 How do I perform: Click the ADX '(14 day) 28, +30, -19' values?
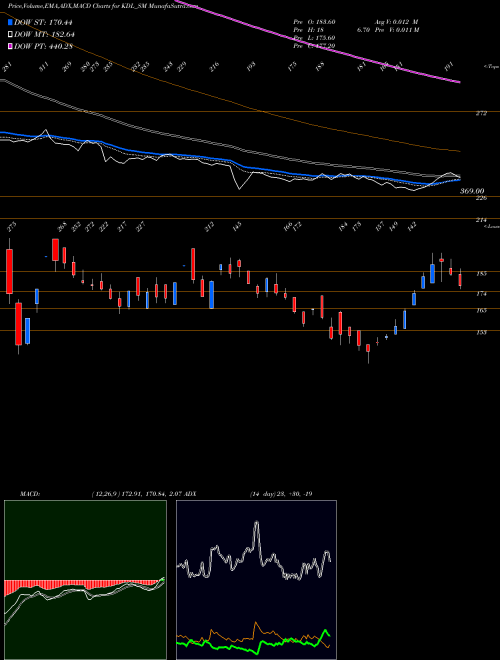click(281, 494)
